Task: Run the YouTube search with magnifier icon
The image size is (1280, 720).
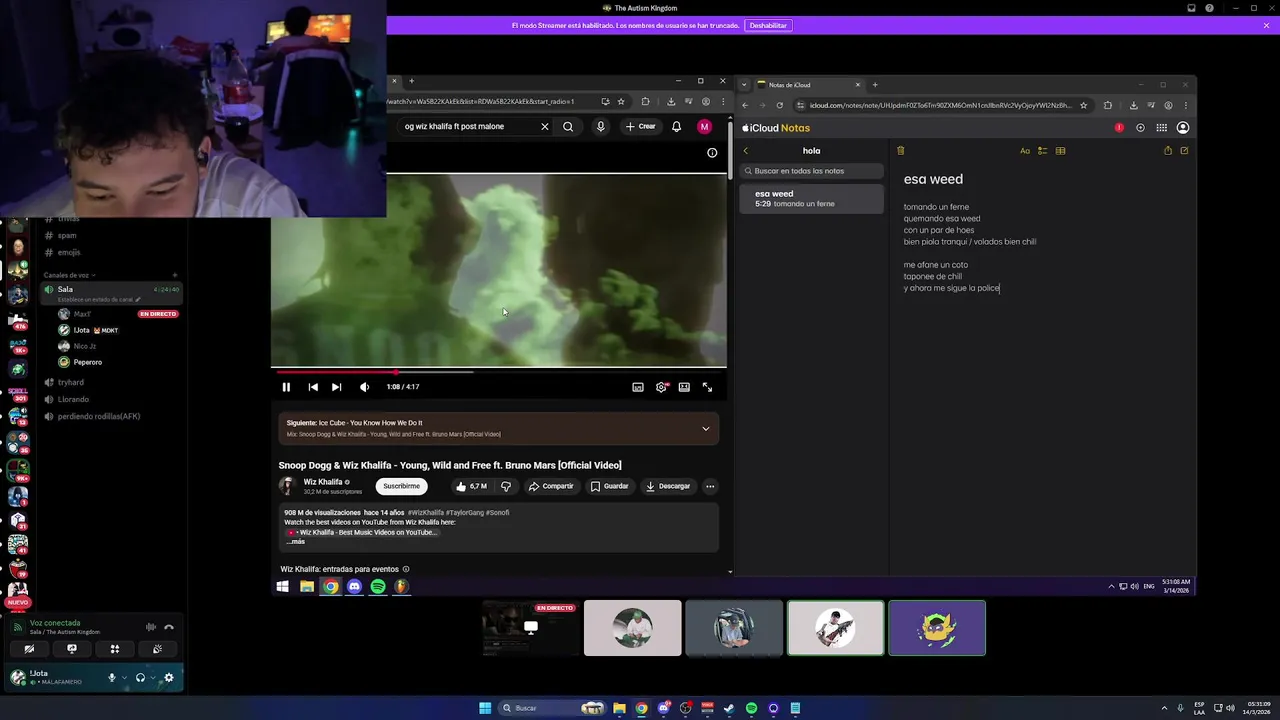Action: pos(568,127)
